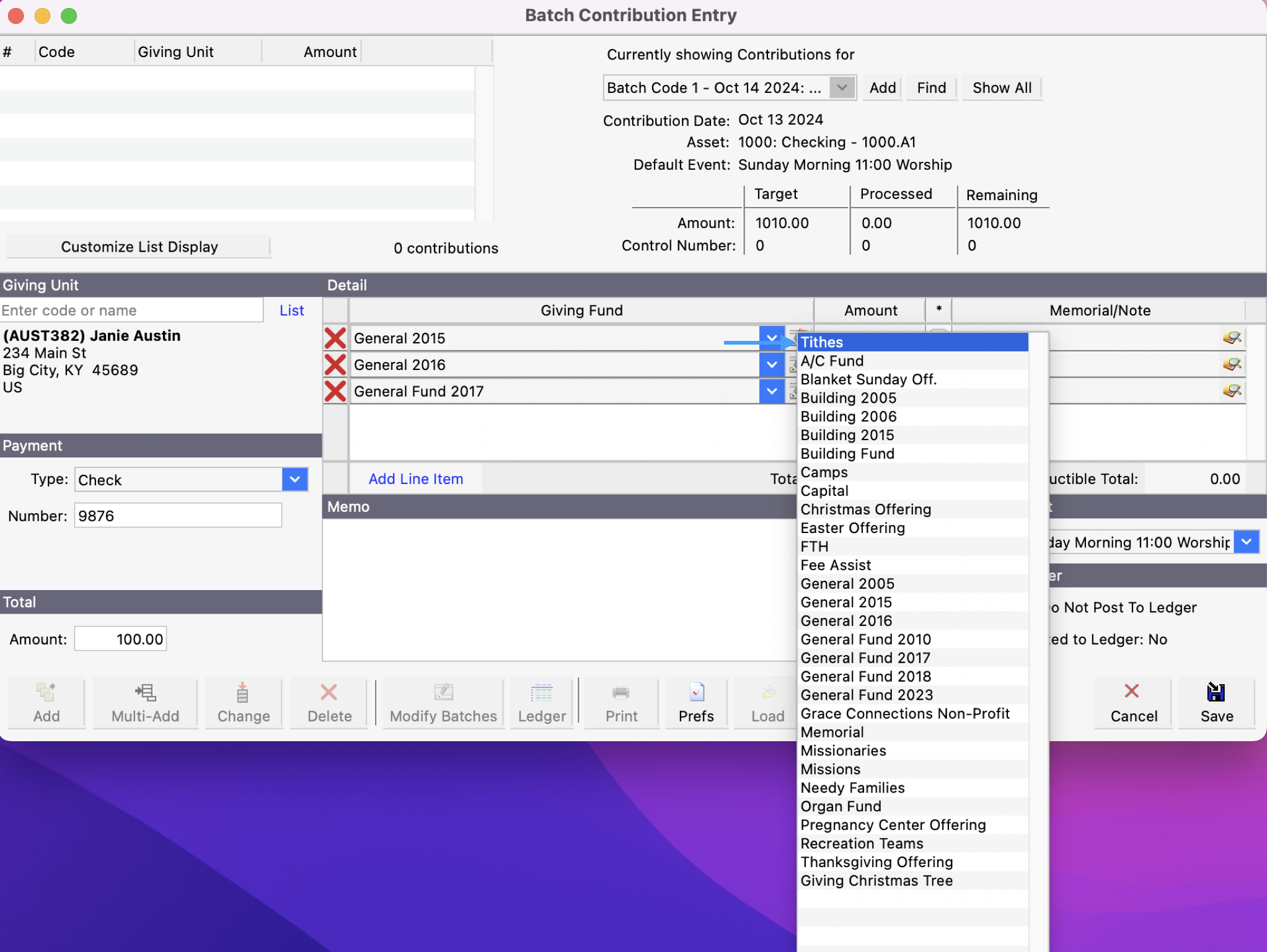This screenshot has height=952, width=1267.
Task: Select Missionaries in the fund list
Action: click(843, 751)
